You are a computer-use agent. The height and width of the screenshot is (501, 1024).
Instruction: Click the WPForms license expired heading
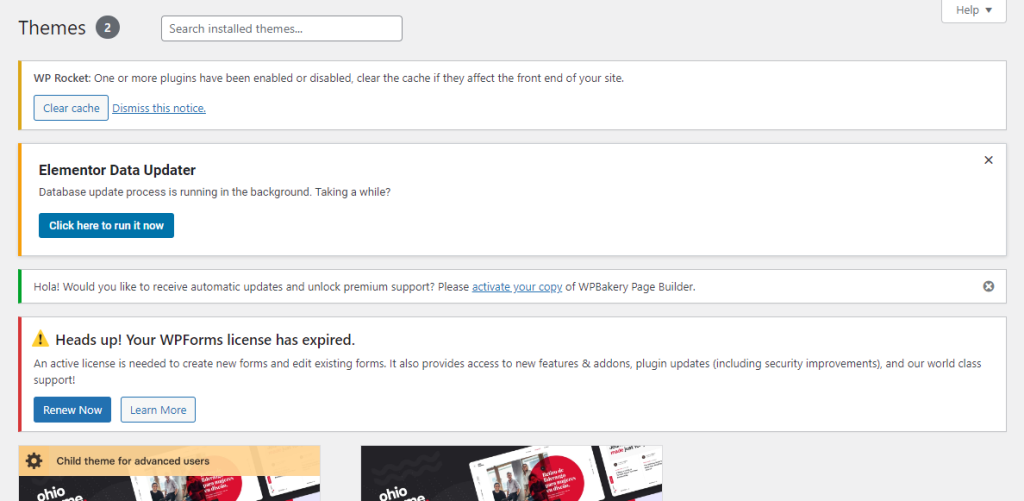[x=205, y=340]
